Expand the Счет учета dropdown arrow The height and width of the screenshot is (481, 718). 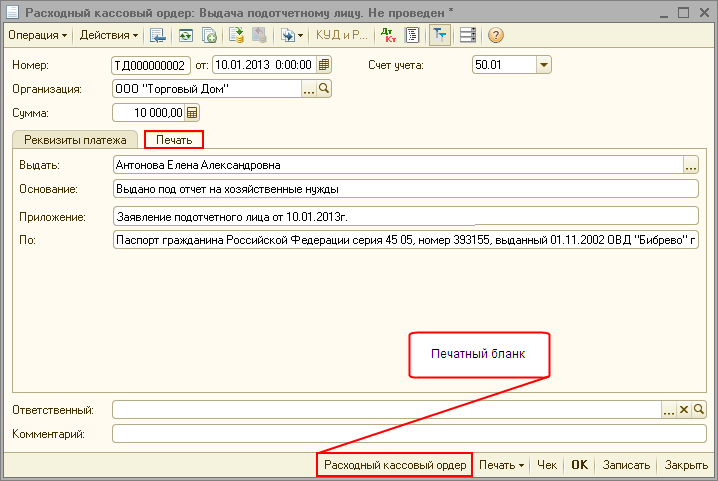tap(544, 65)
